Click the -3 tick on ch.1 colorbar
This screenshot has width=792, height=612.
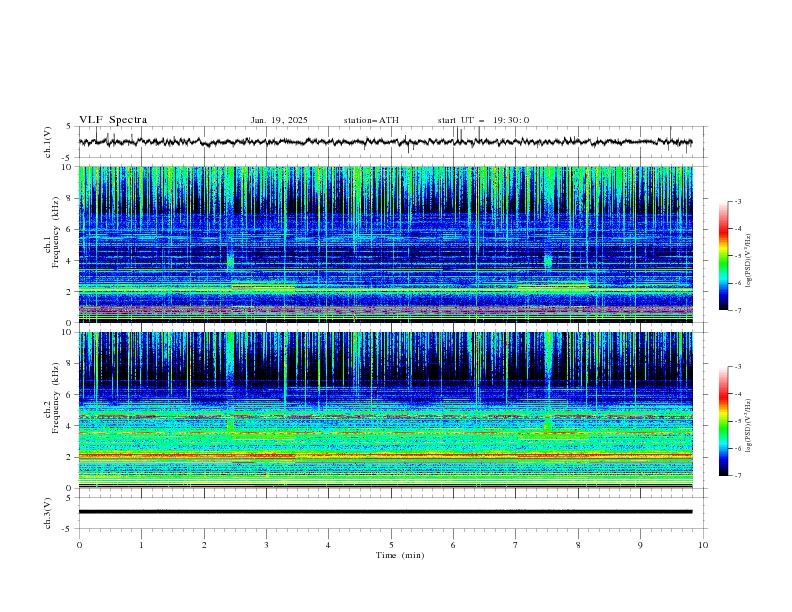click(737, 201)
